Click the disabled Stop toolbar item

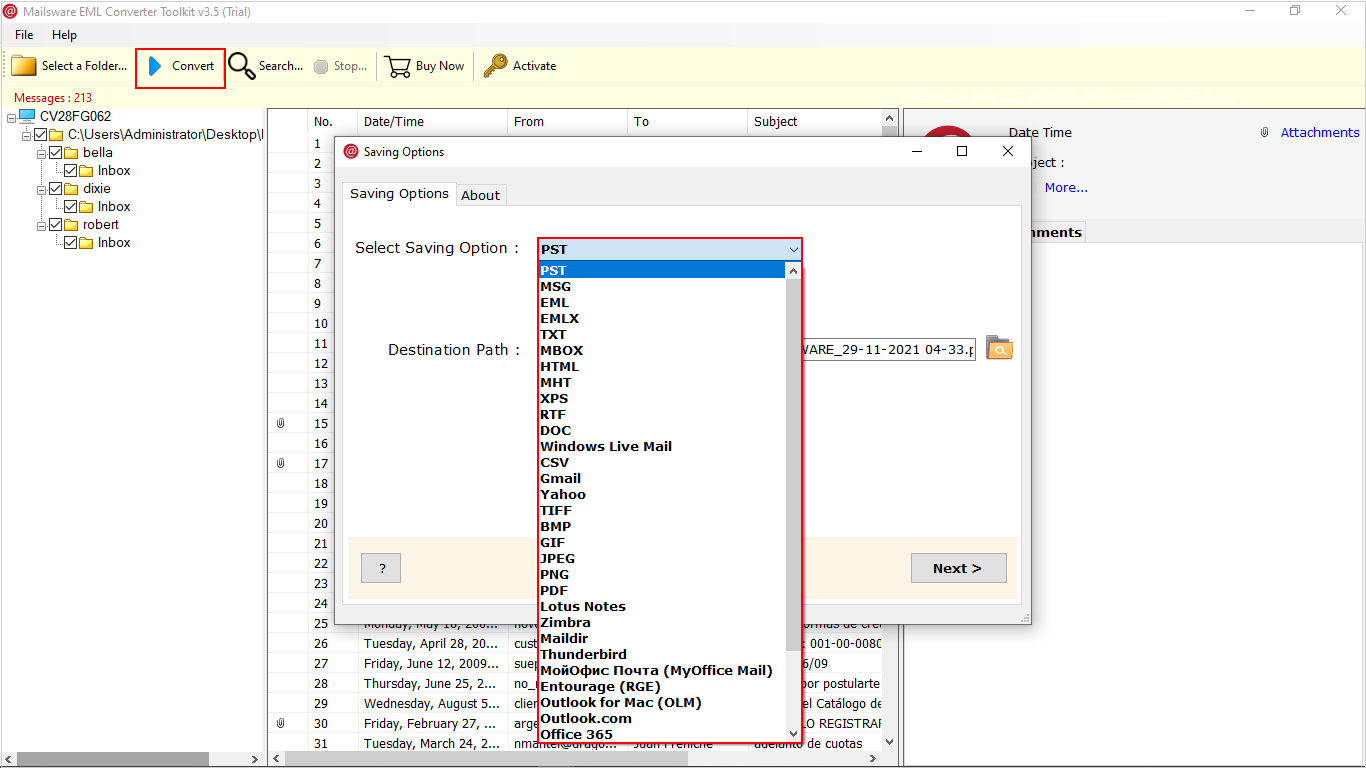pyautogui.click(x=340, y=66)
